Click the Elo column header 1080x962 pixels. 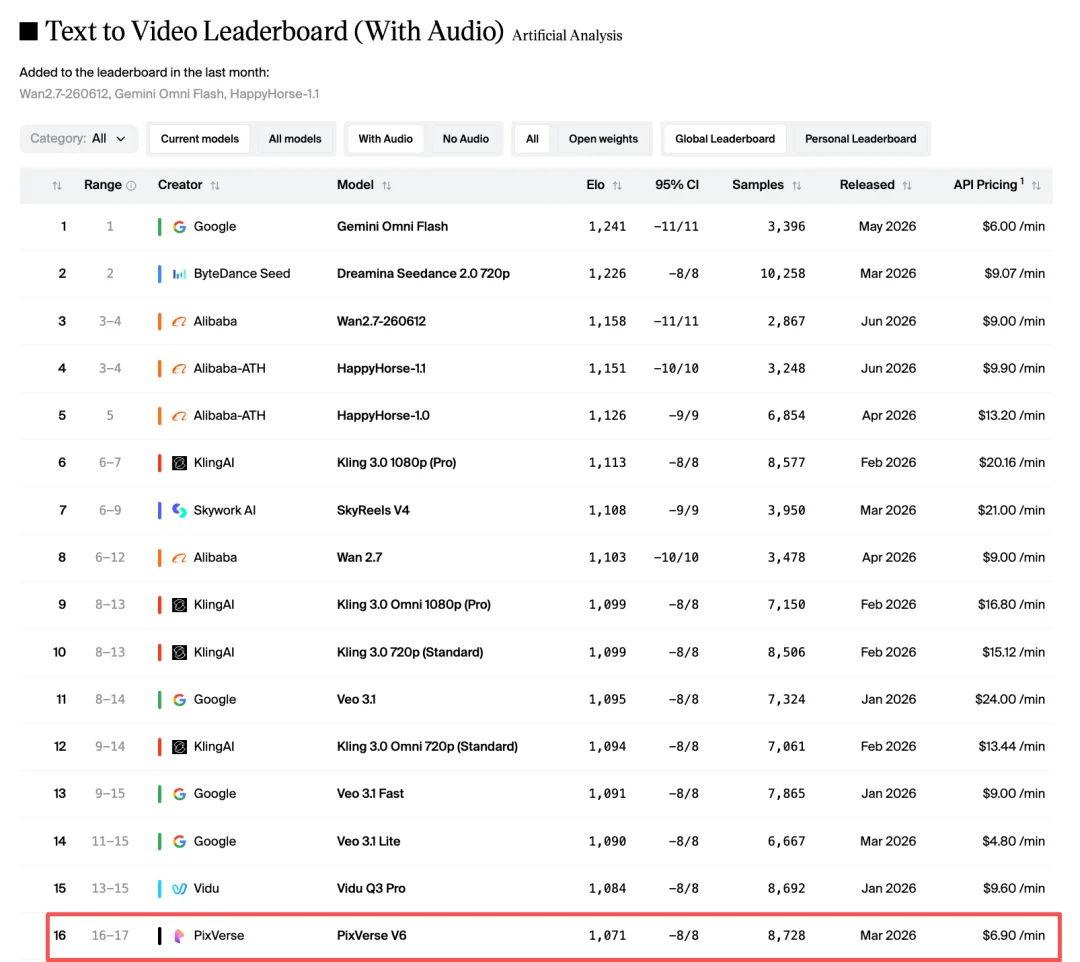point(595,185)
